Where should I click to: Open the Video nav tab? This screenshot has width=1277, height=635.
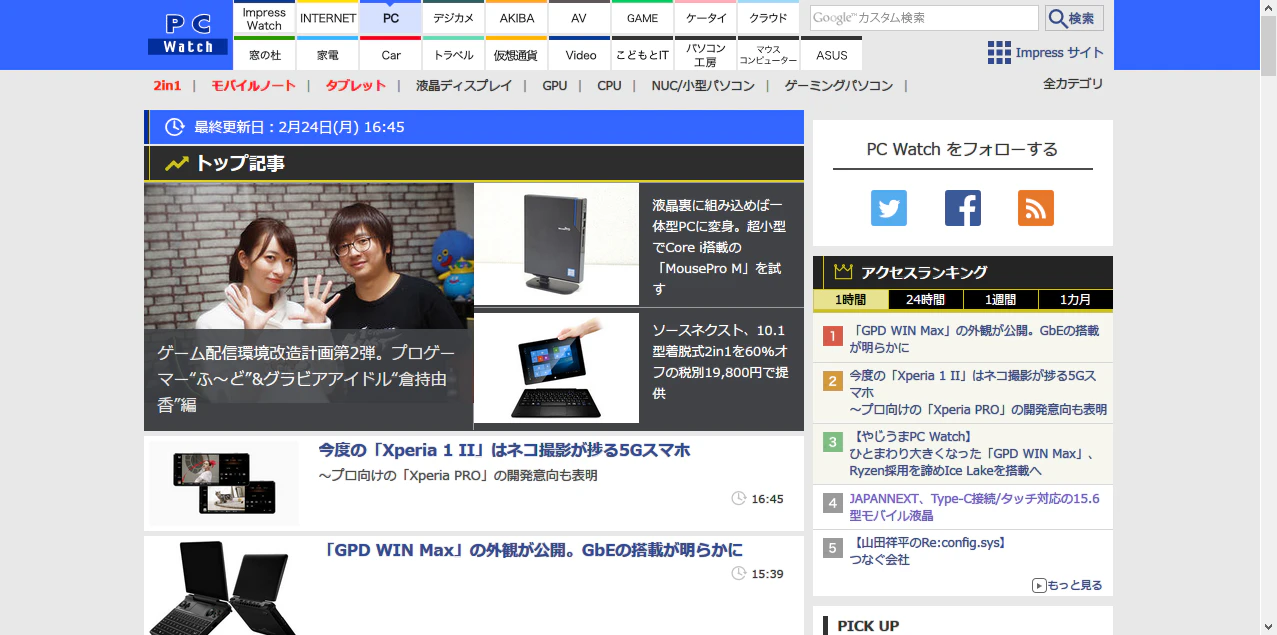point(579,54)
